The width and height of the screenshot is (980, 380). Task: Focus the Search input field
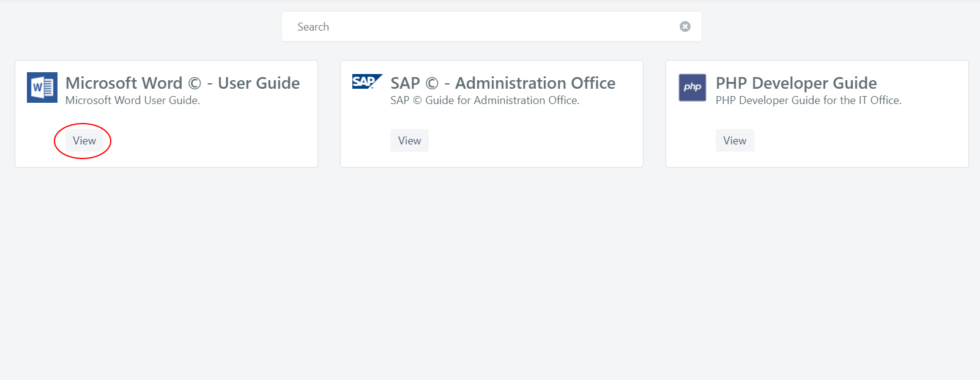(491, 27)
